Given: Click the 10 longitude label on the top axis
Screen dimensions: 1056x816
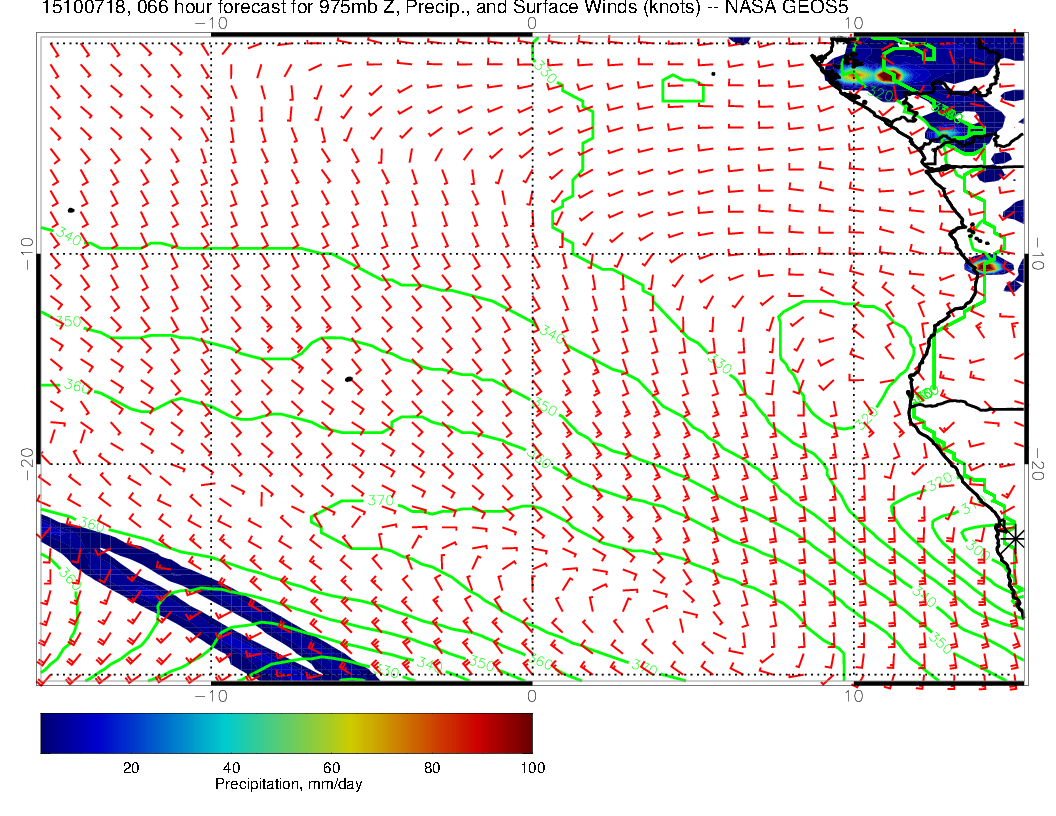Looking at the screenshot, I should [853, 23].
